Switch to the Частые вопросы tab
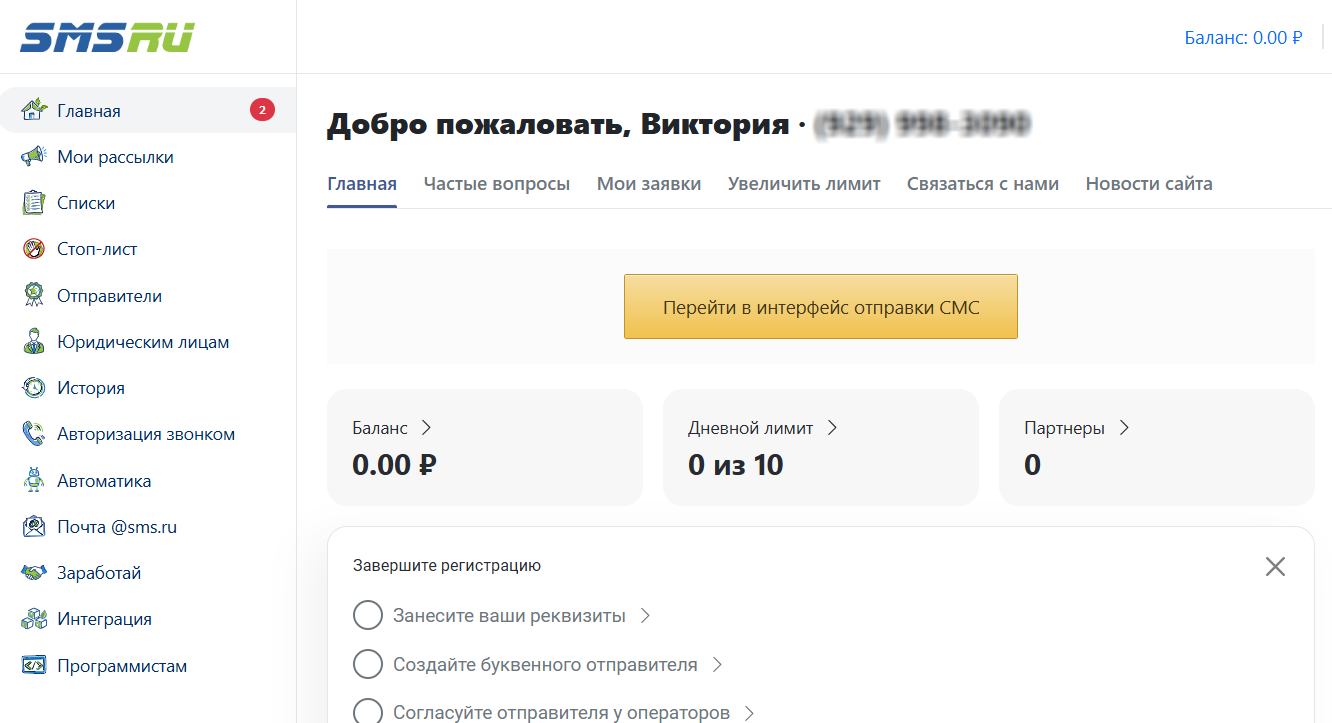 (497, 184)
